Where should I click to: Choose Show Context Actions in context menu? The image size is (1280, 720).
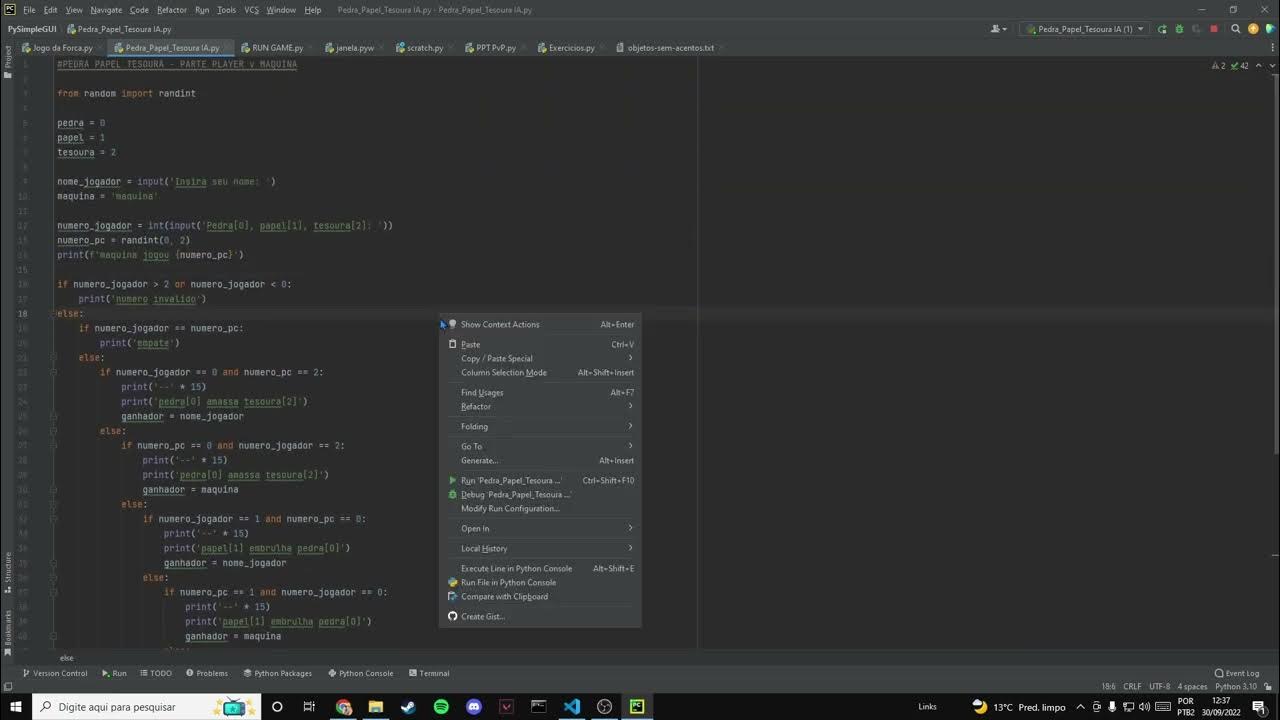(540, 325)
